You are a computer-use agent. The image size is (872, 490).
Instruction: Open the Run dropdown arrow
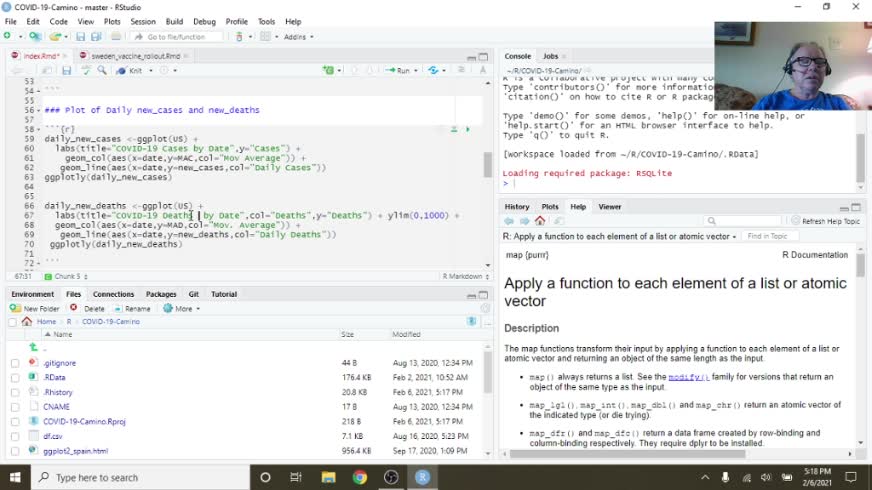pos(415,71)
